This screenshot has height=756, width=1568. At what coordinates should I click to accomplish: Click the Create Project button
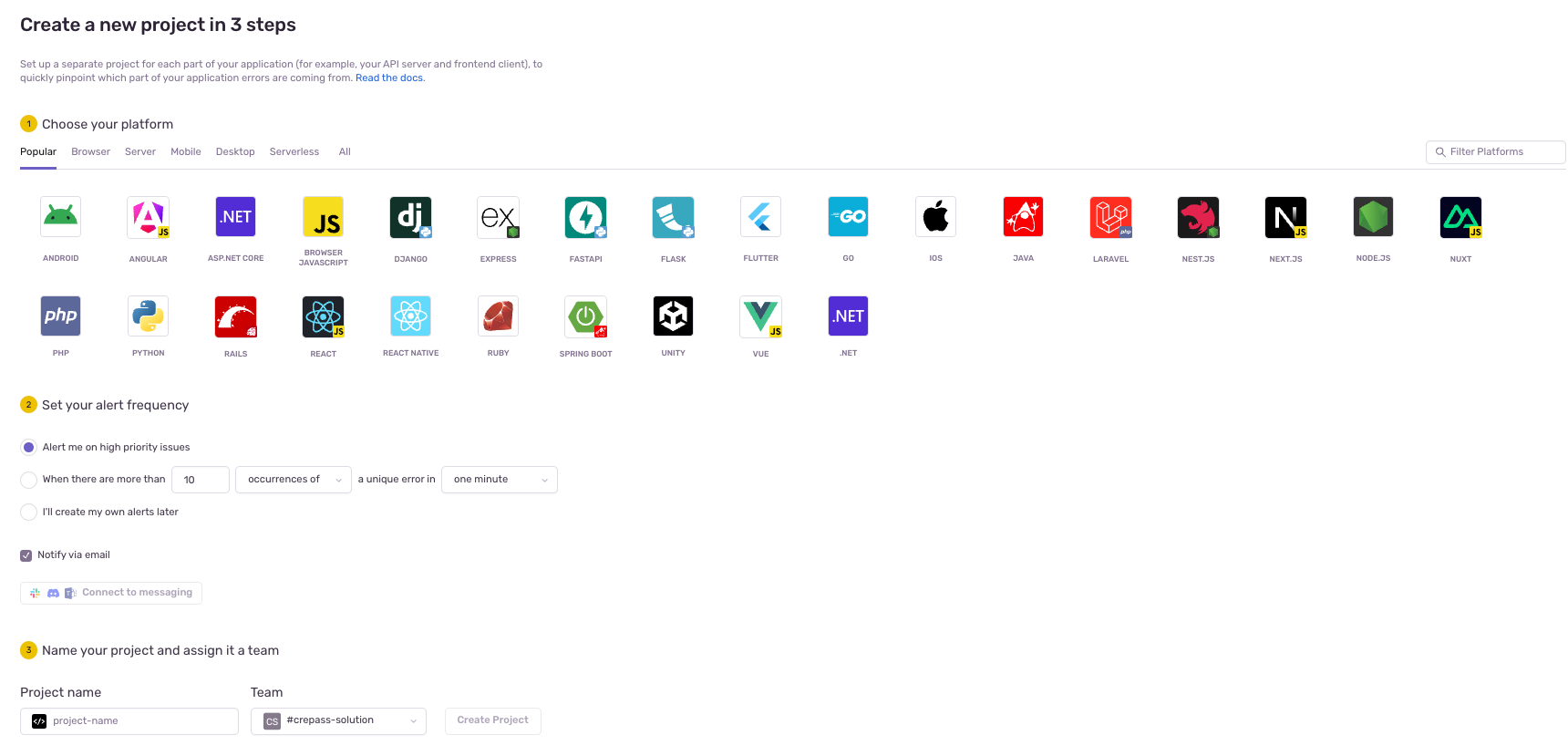(x=492, y=720)
